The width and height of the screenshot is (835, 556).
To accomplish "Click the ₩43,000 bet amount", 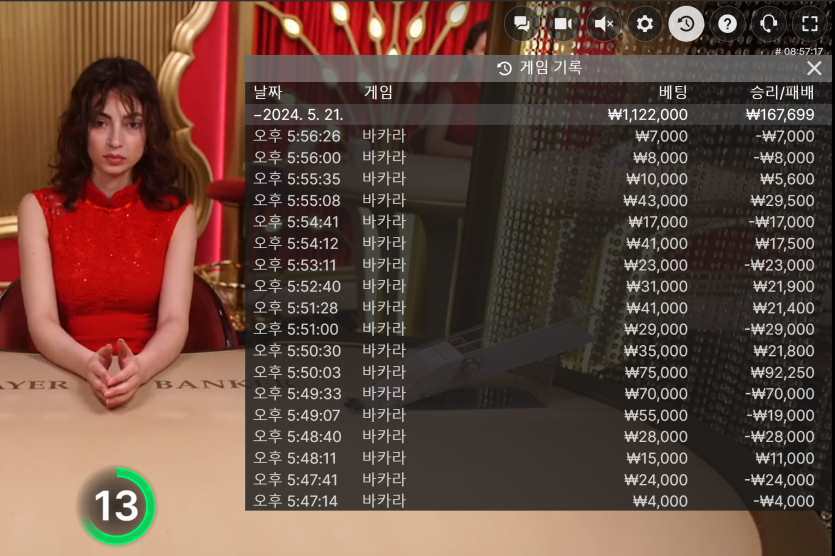I will (x=656, y=201).
